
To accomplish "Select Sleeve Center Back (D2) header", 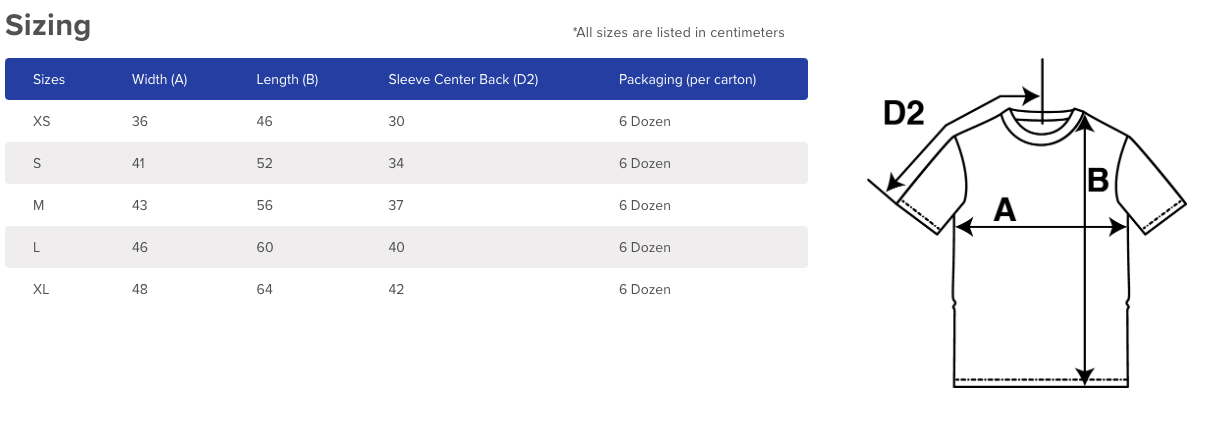I will [463, 79].
